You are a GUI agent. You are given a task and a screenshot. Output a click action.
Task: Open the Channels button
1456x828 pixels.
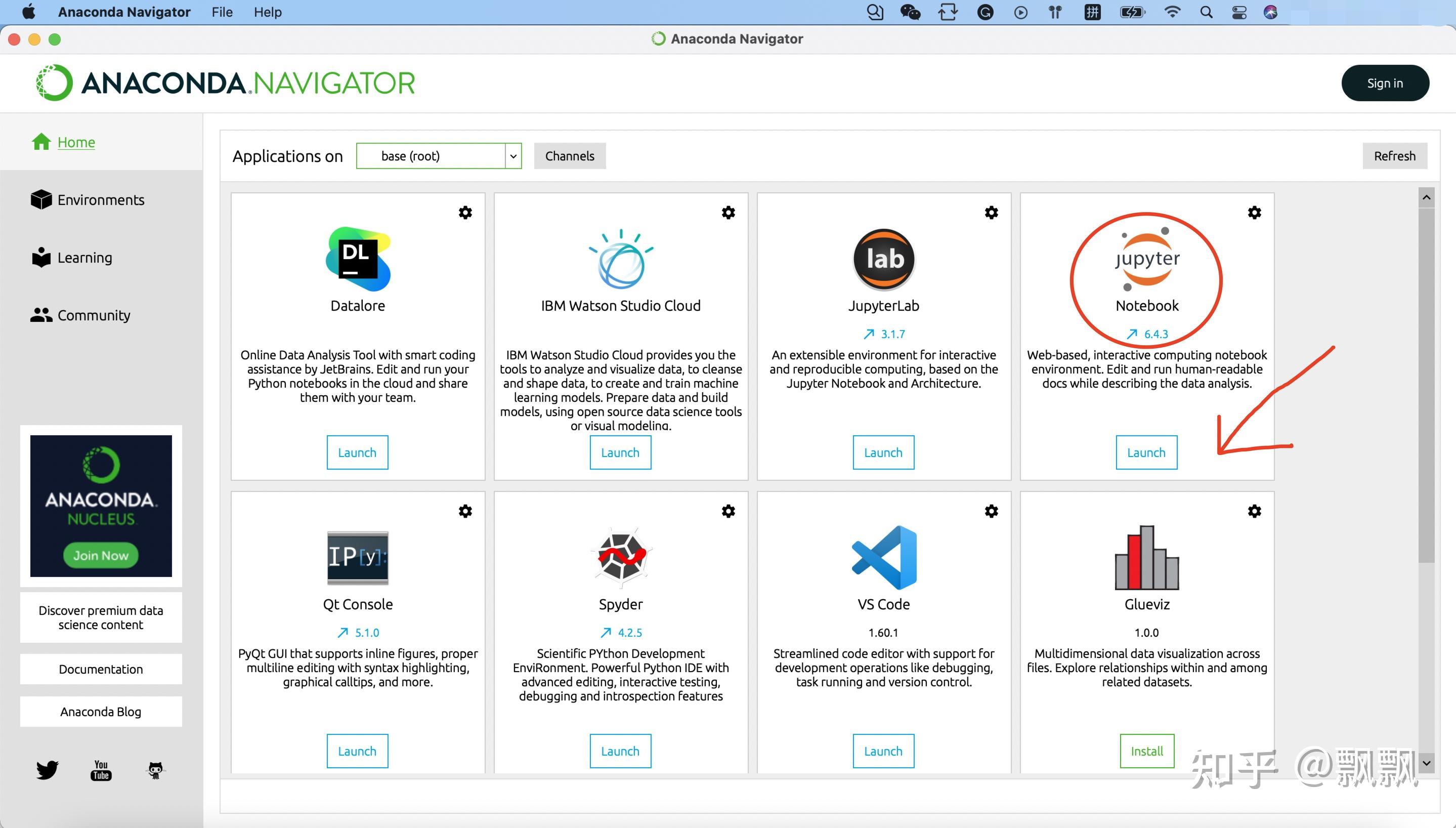pos(570,156)
